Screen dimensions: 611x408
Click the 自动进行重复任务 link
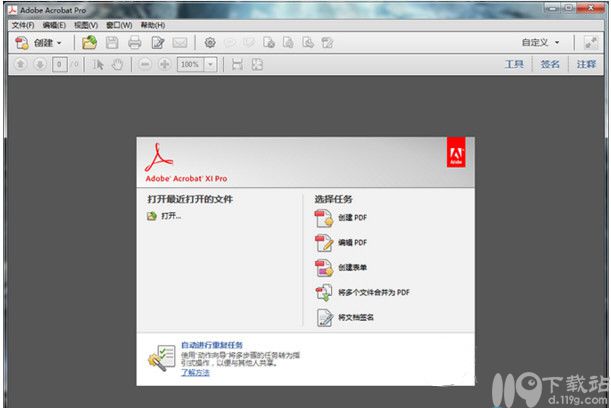[212, 345]
